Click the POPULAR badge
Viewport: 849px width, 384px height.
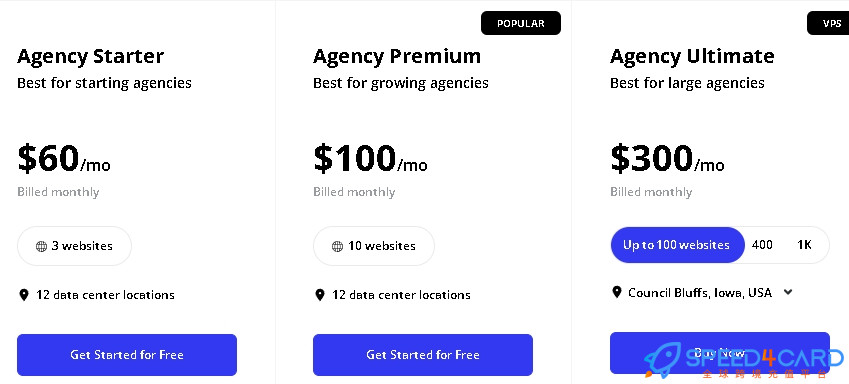(x=520, y=24)
